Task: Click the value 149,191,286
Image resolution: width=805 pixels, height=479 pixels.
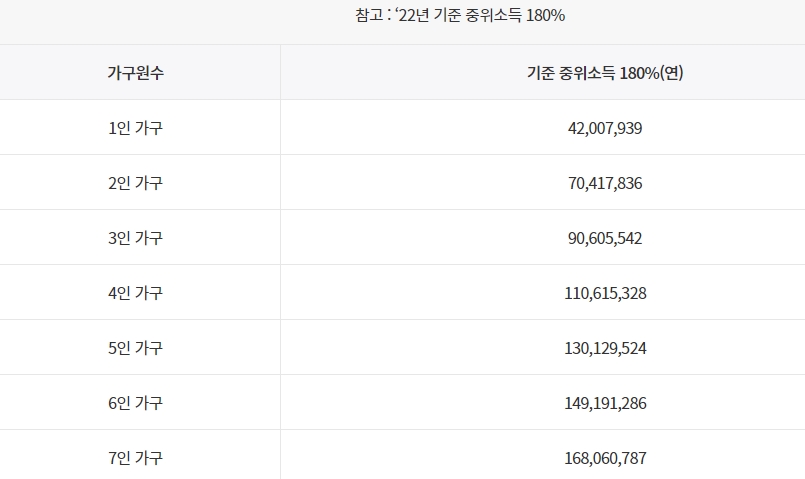Action: [605, 403]
